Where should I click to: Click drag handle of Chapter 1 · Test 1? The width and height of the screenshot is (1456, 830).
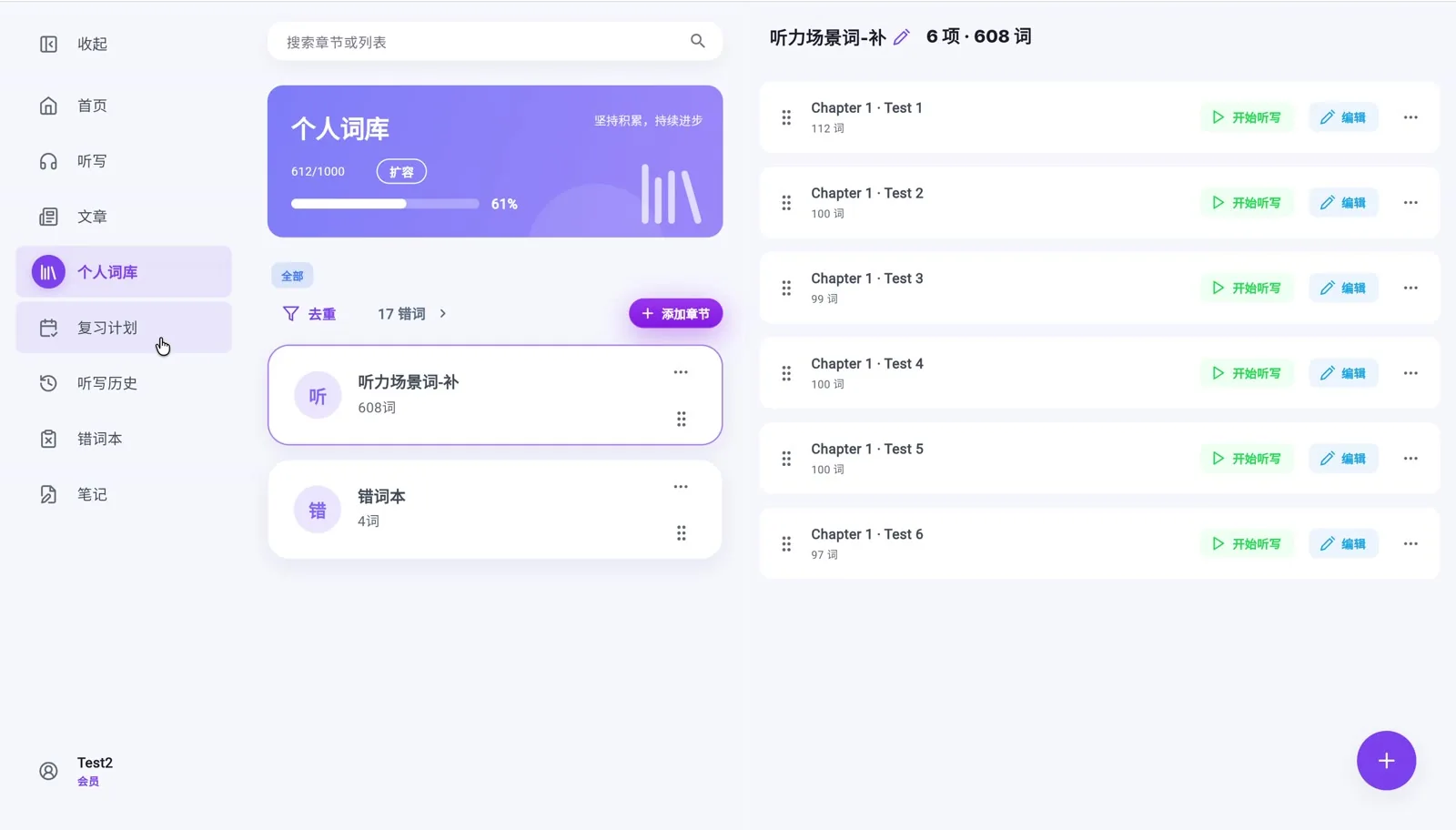786,117
